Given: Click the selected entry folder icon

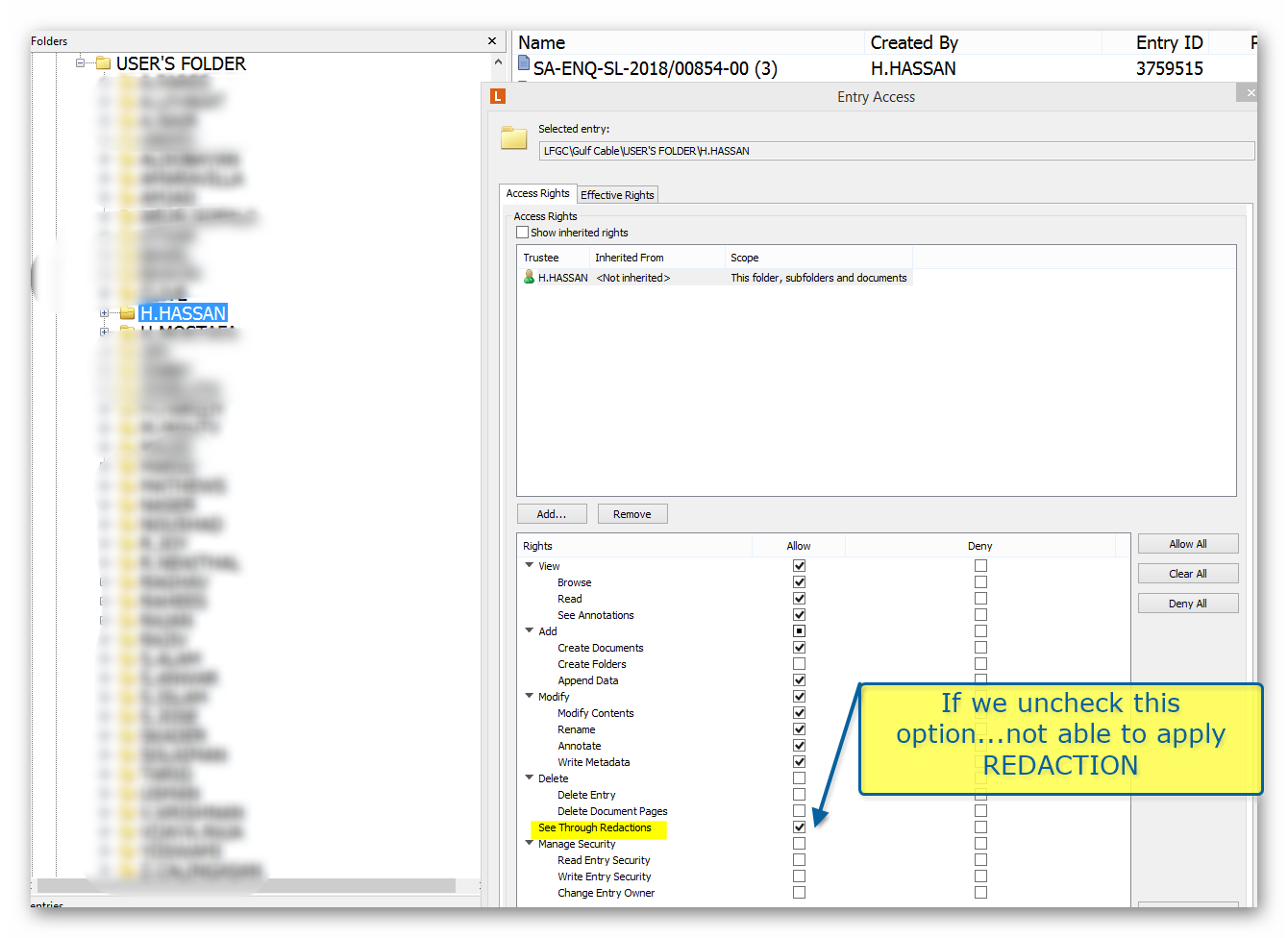Looking at the screenshot, I should [x=514, y=138].
